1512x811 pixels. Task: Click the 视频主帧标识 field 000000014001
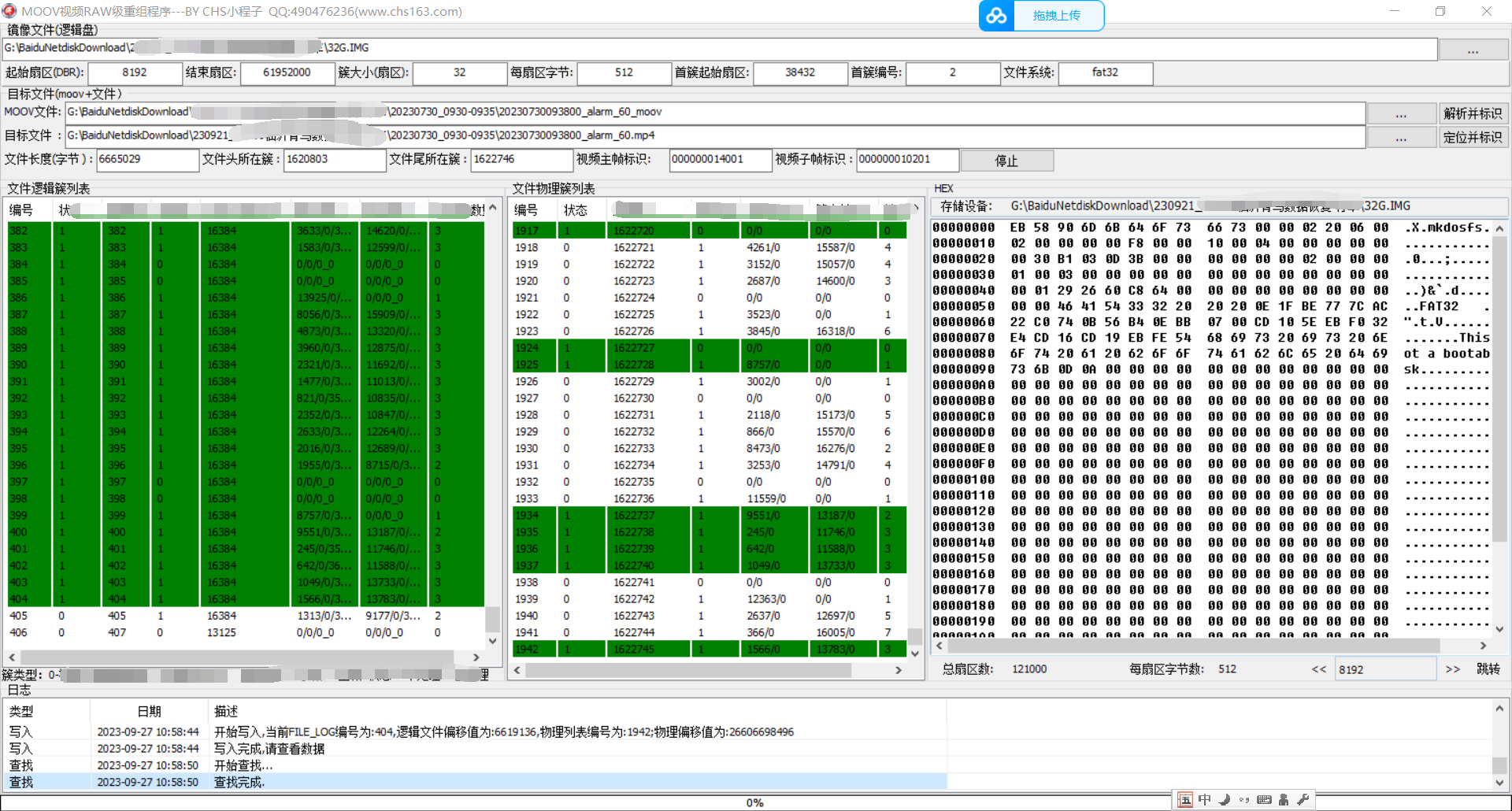click(x=721, y=160)
